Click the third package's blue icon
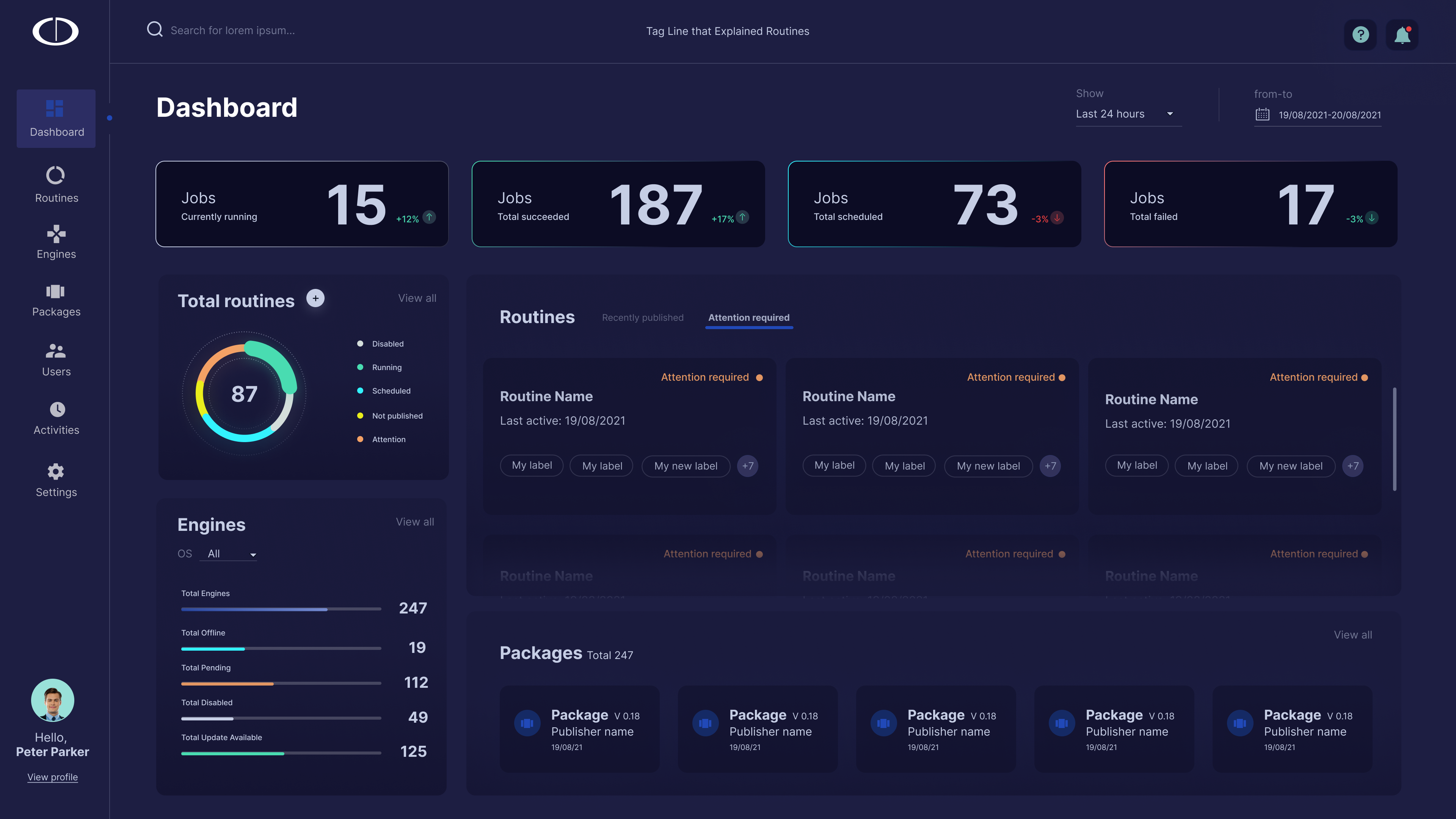 883,723
